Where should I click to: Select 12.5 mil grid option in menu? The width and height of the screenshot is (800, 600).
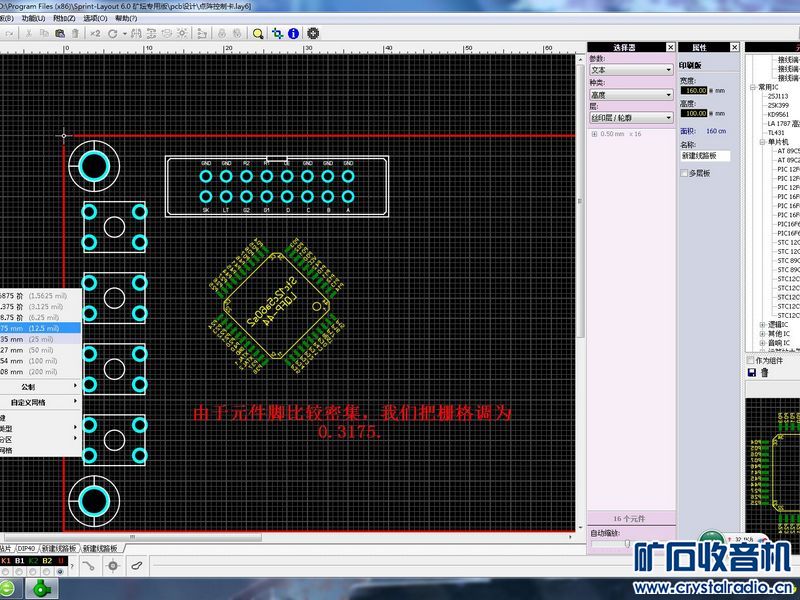click(38, 327)
